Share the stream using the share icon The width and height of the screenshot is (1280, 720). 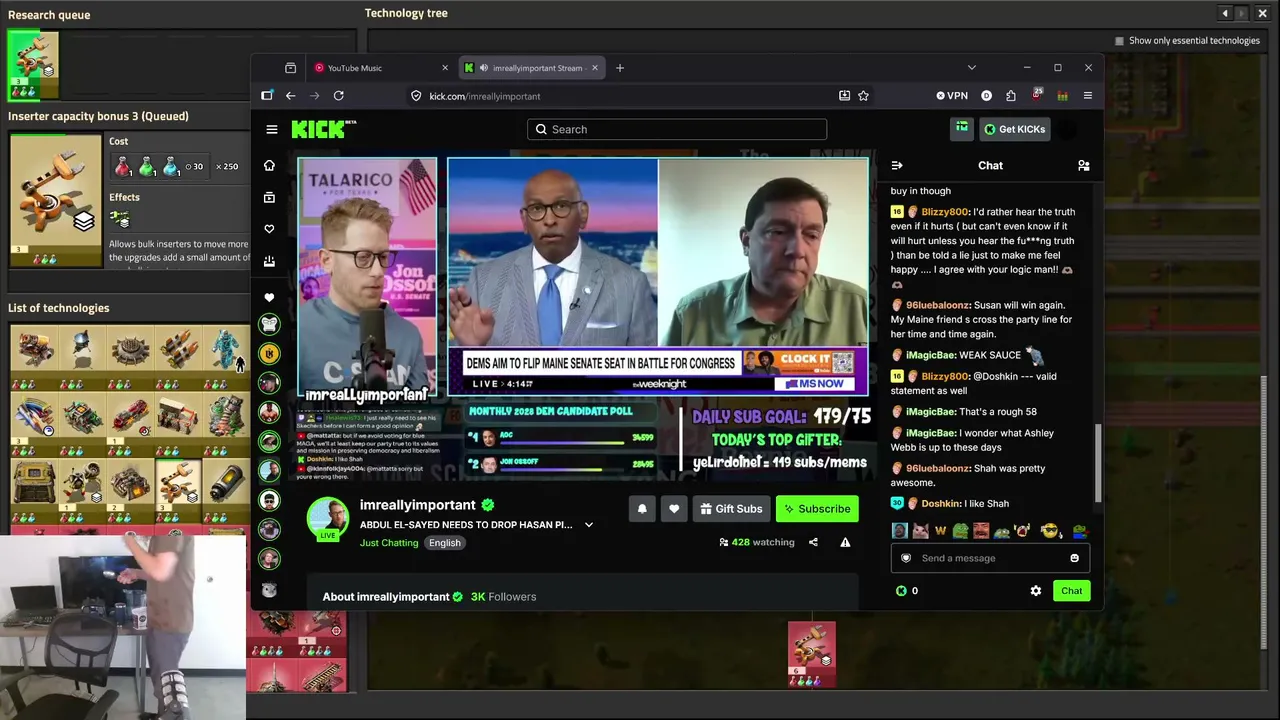pos(813,542)
